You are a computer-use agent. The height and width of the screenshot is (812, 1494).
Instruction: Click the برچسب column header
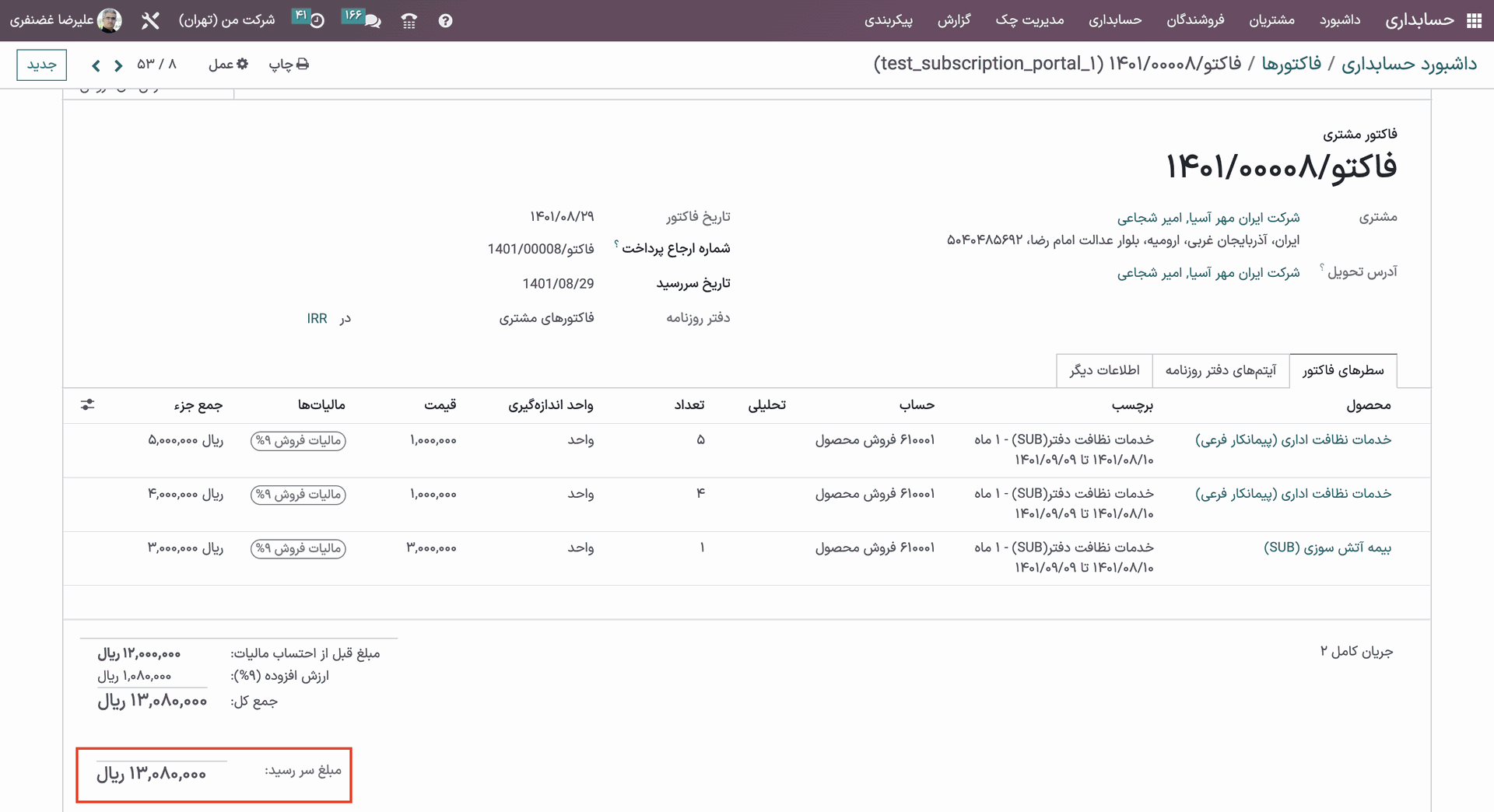pos(1132,405)
